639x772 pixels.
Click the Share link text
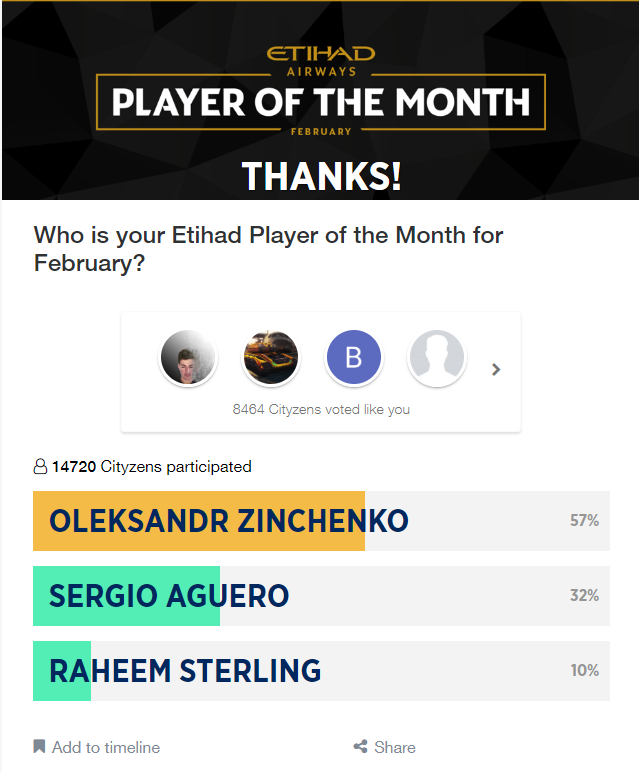tap(395, 747)
